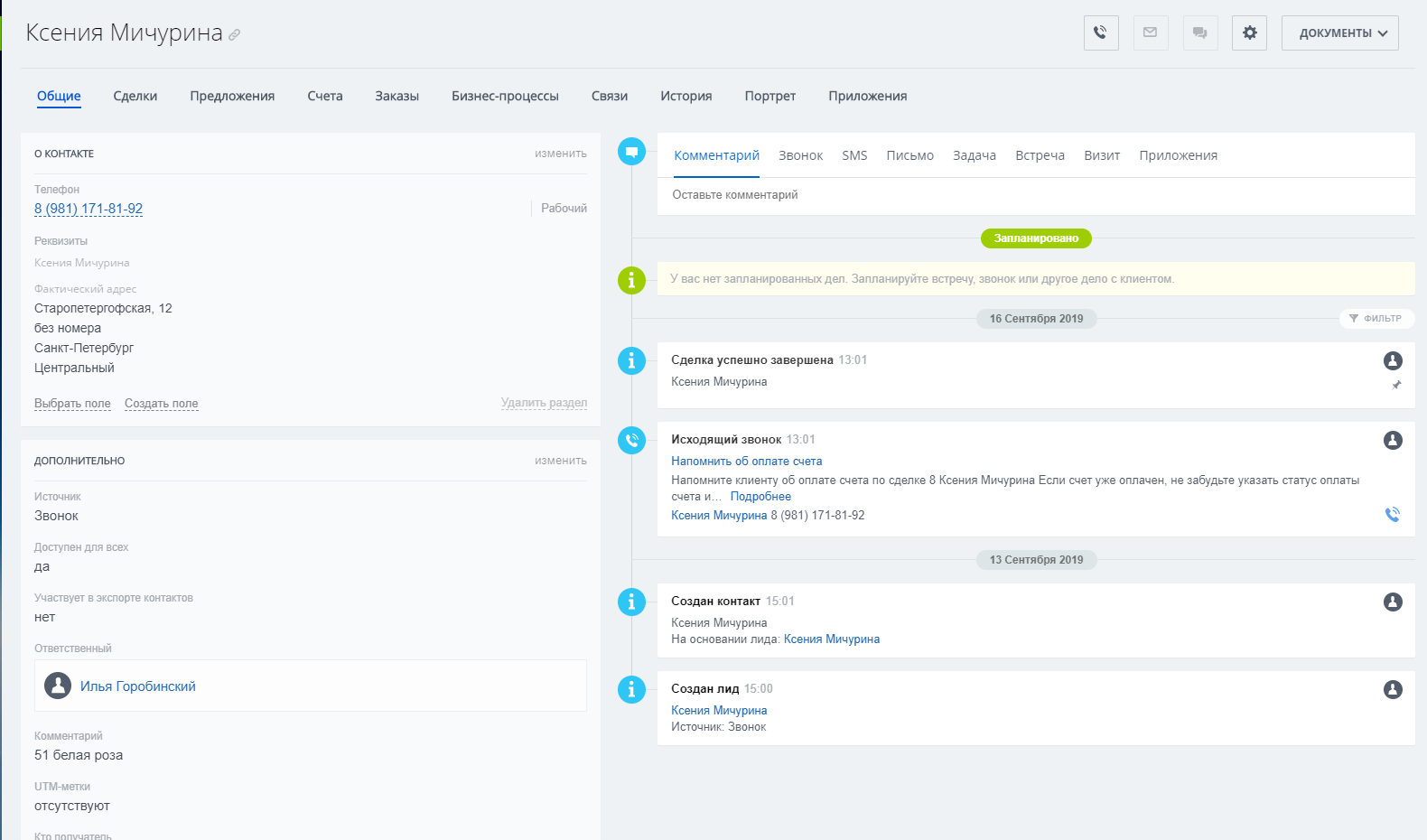1427x840 pixels.
Task: Click the phone call icon in header
Action: pyautogui.click(x=1100, y=33)
